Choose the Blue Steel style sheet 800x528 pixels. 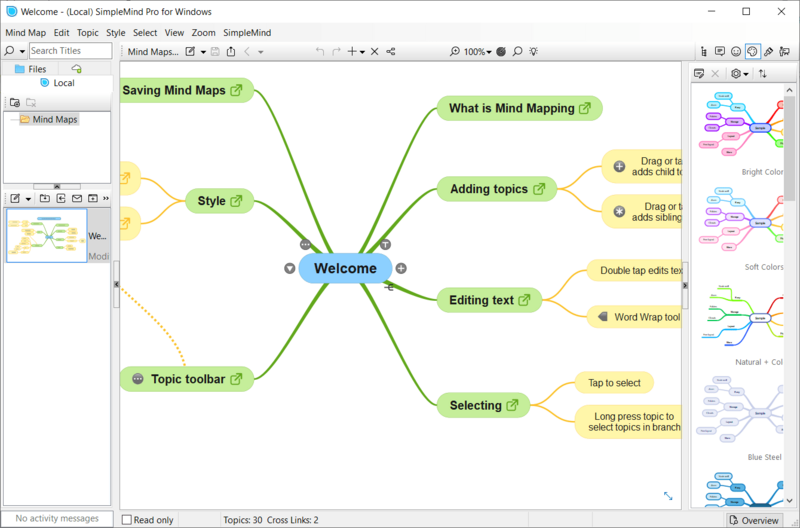pos(740,418)
